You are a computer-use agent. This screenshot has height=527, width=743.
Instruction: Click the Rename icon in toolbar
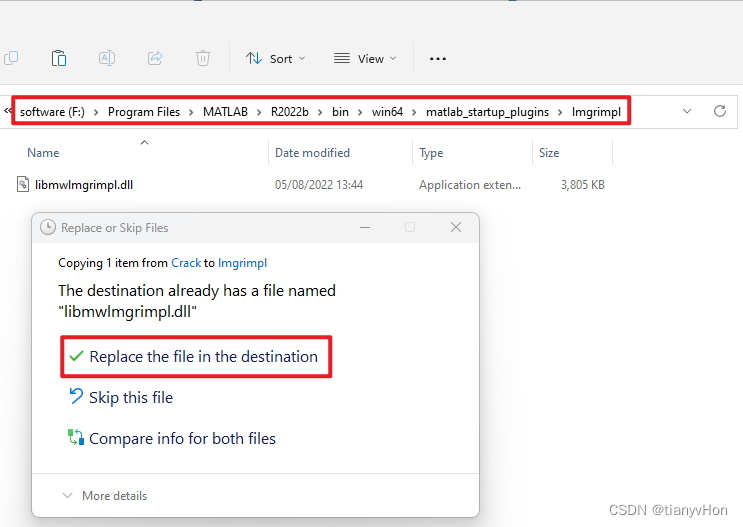coord(107,58)
